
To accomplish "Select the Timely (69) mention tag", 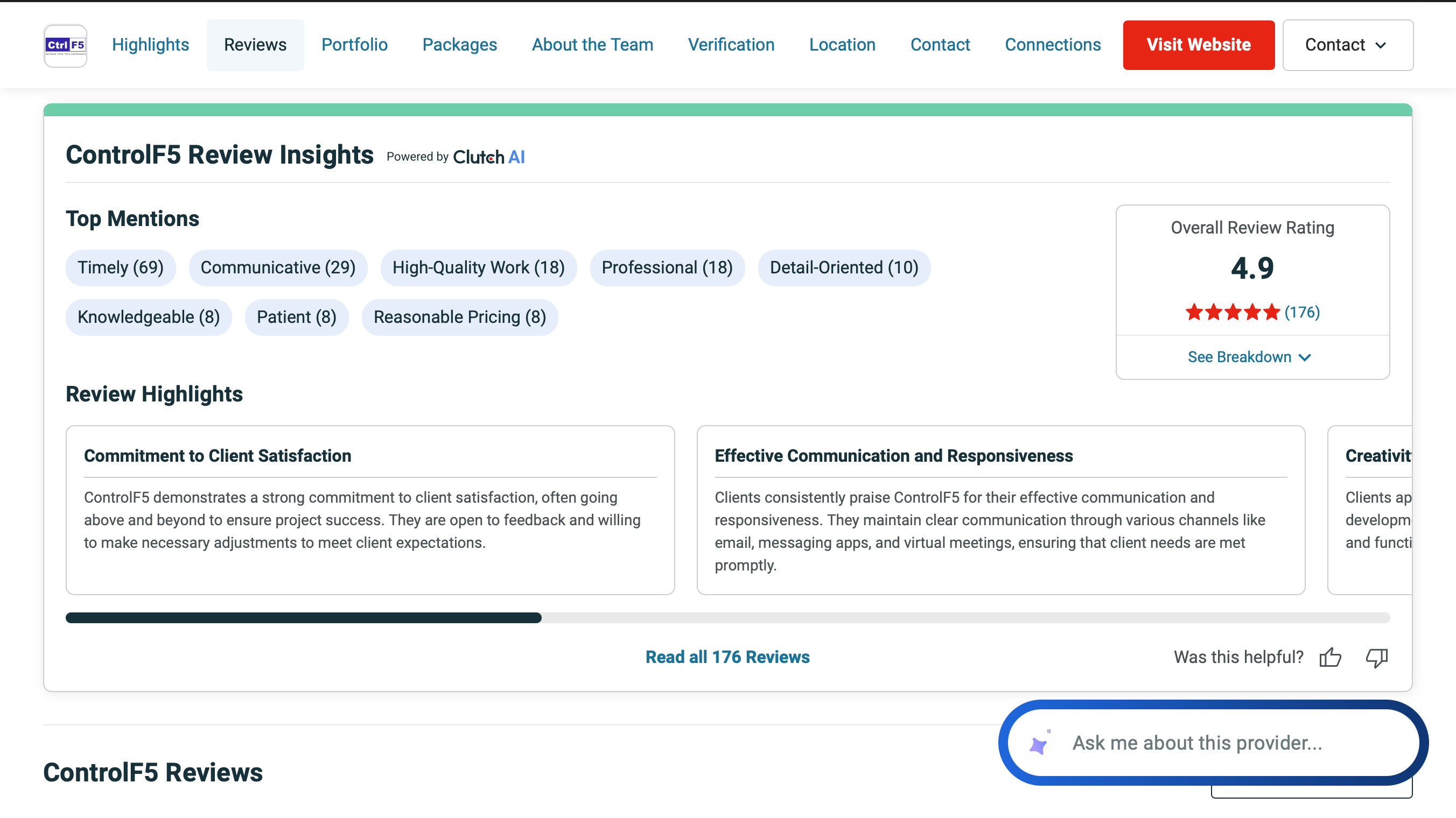I will click(121, 268).
